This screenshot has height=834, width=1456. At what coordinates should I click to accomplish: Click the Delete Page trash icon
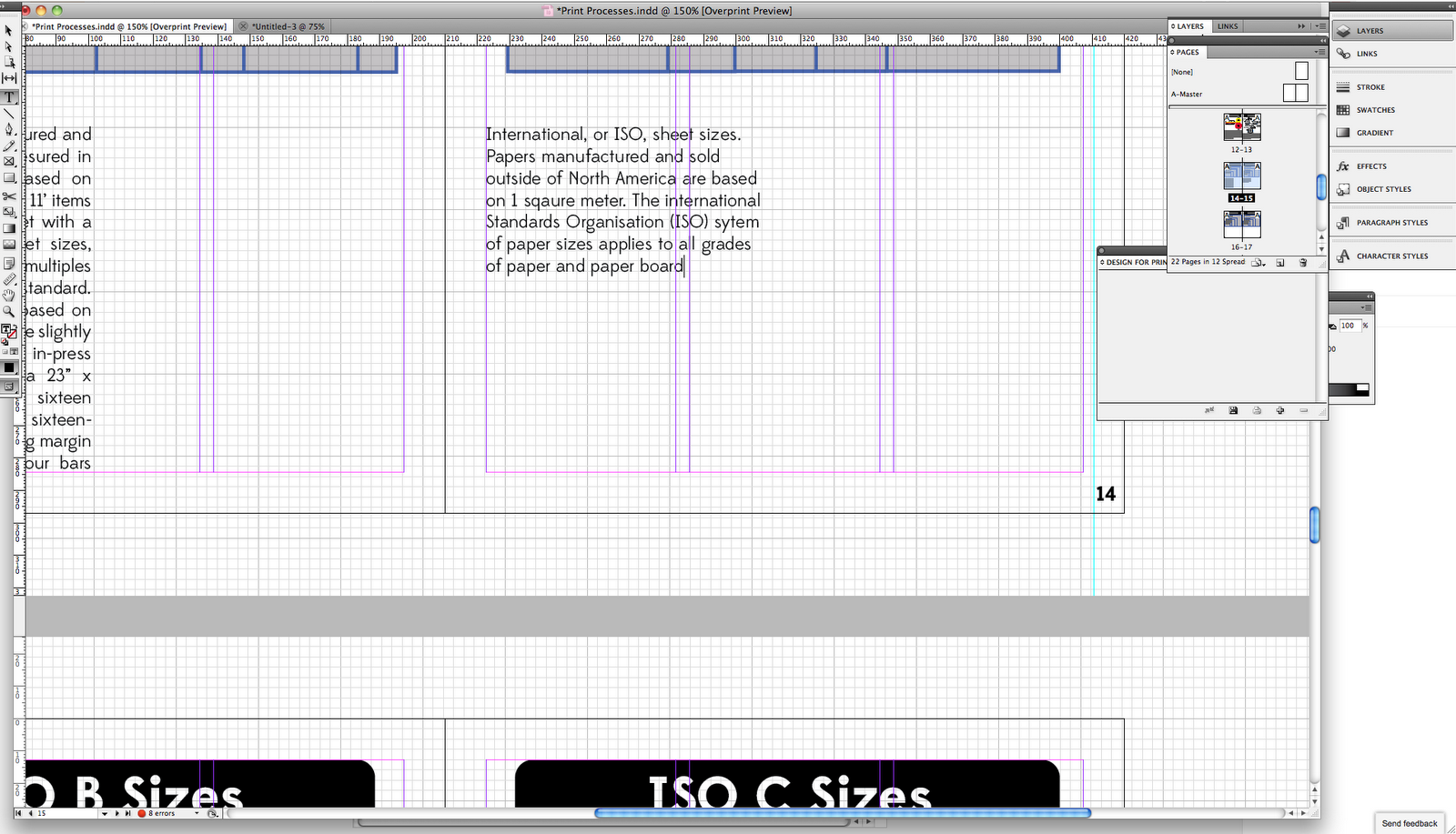(x=1302, y=262)
